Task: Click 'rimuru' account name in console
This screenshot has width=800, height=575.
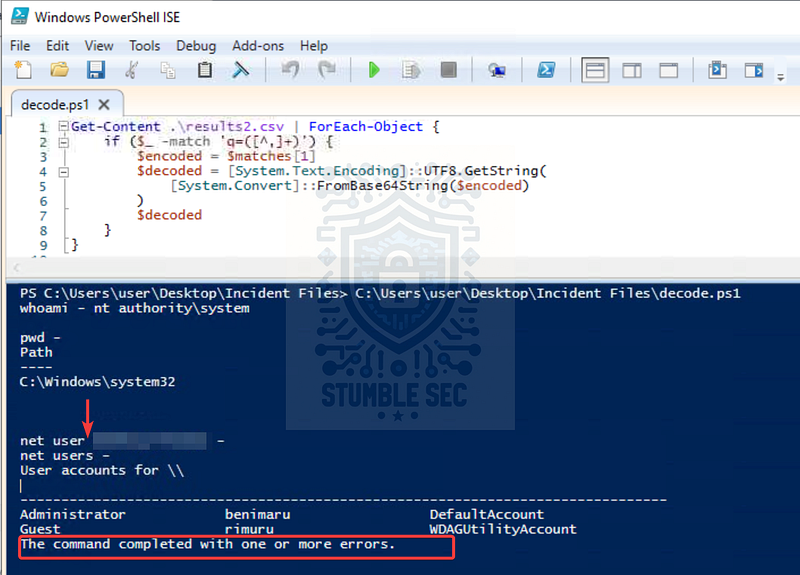Action: pyautogui.click(x=249, y=529)
